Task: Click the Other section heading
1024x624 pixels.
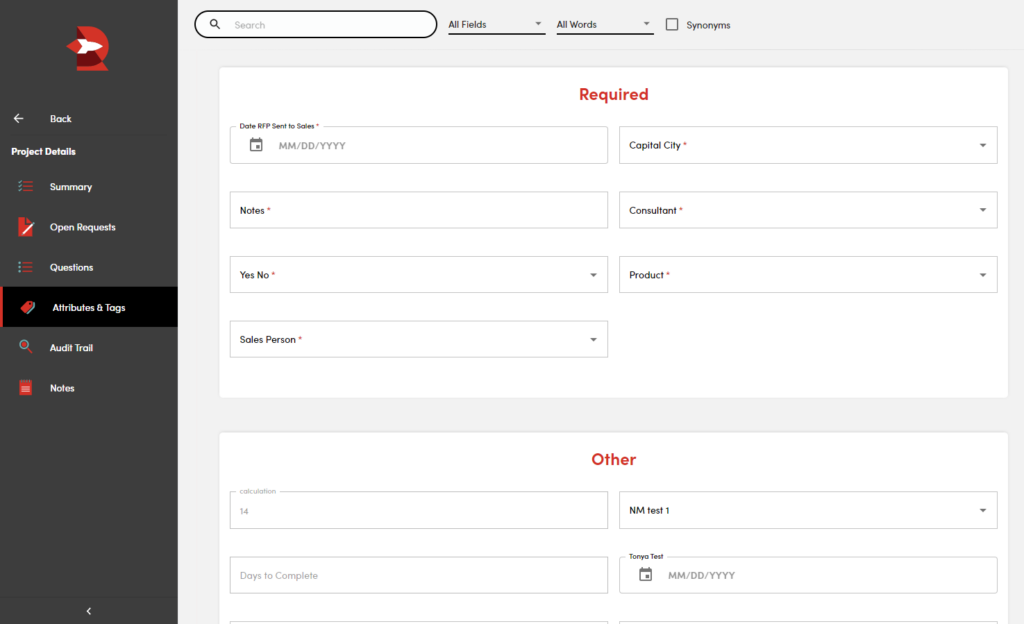Action: 614,460
